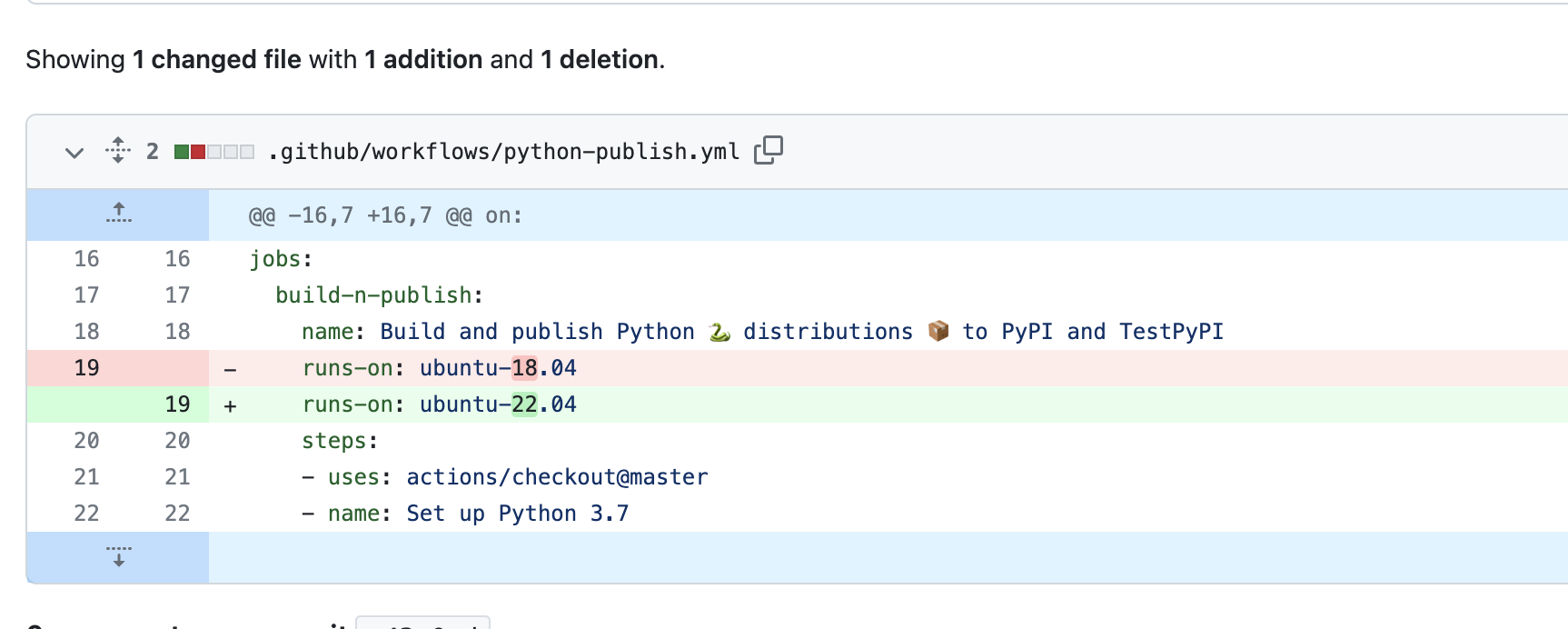Click new line number 19
The image size is (1568, 629).
pos(177,404)
